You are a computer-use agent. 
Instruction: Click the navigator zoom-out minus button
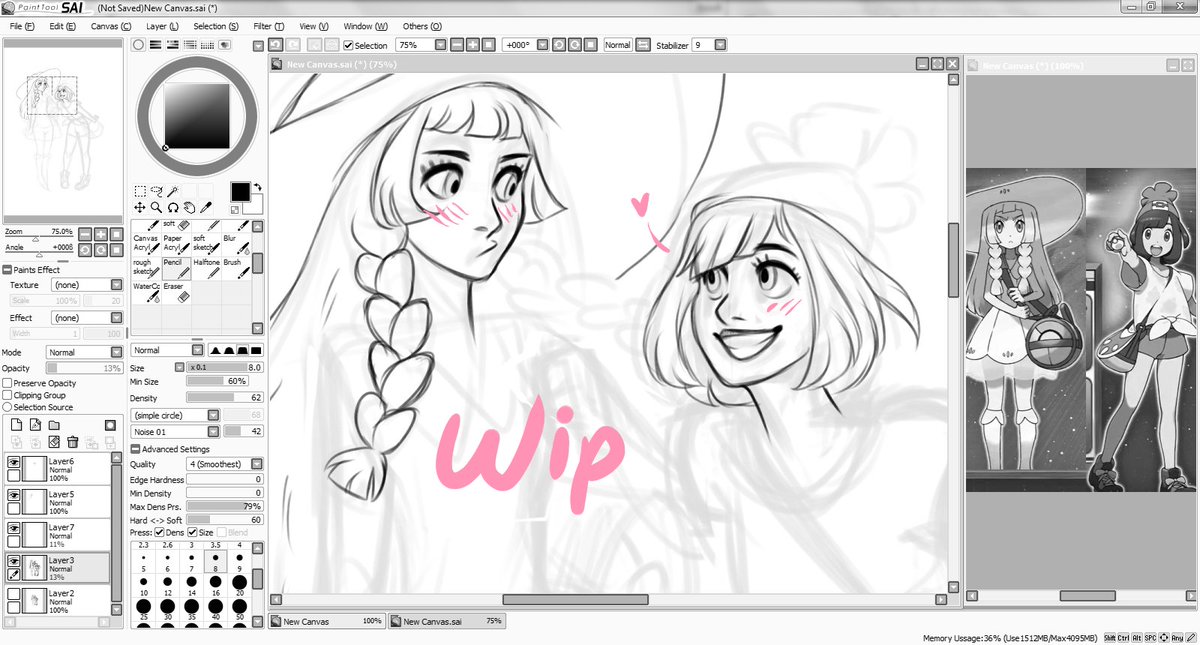(x=86, y=233)
